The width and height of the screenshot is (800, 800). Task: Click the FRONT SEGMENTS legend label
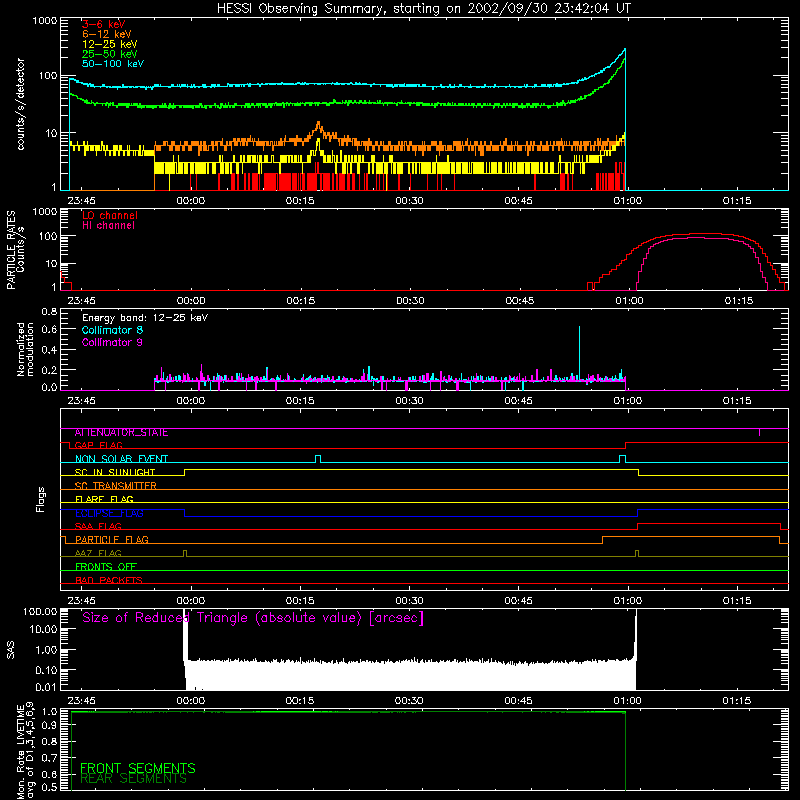(x=138, y=768)
